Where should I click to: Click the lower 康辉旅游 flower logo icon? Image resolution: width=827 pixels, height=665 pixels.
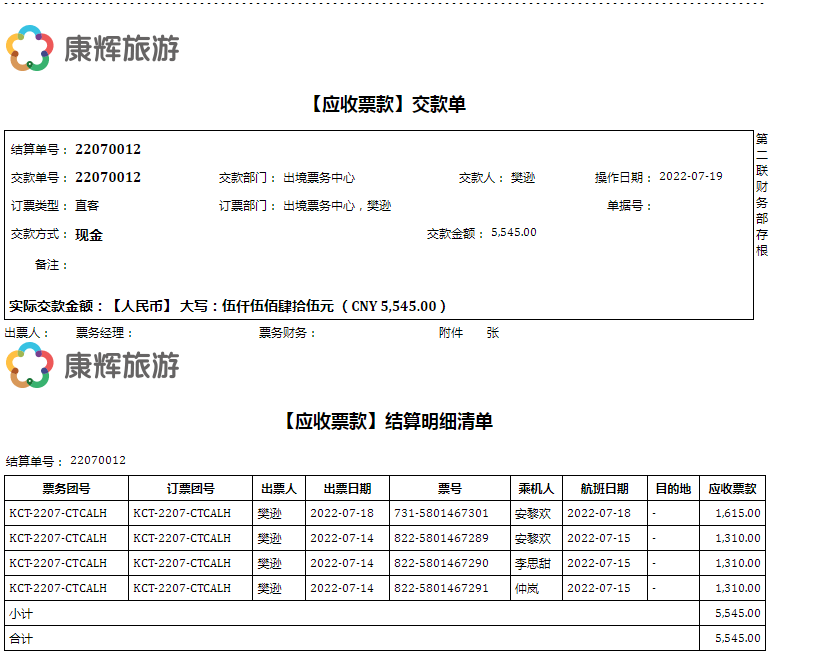point(29,365)
